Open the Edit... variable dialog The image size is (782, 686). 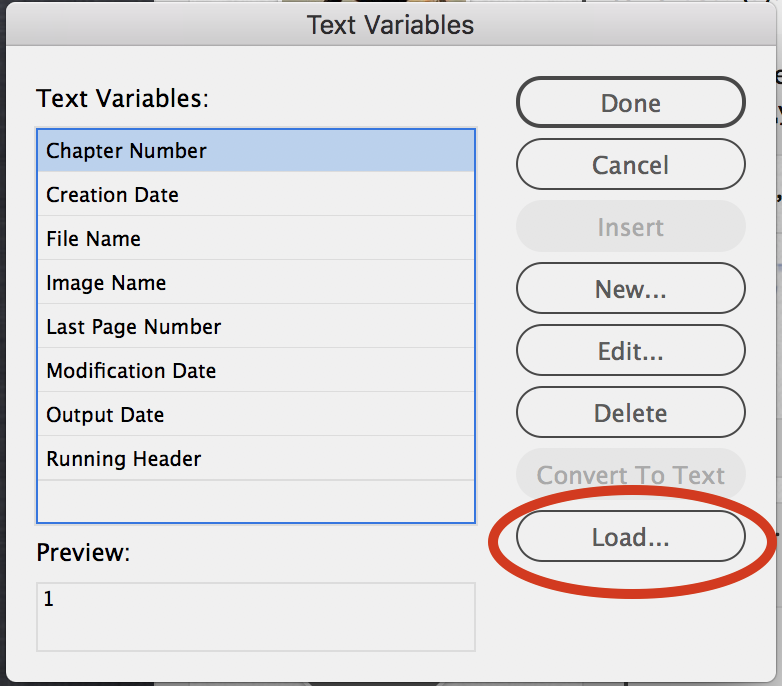[x=630, y=351]
